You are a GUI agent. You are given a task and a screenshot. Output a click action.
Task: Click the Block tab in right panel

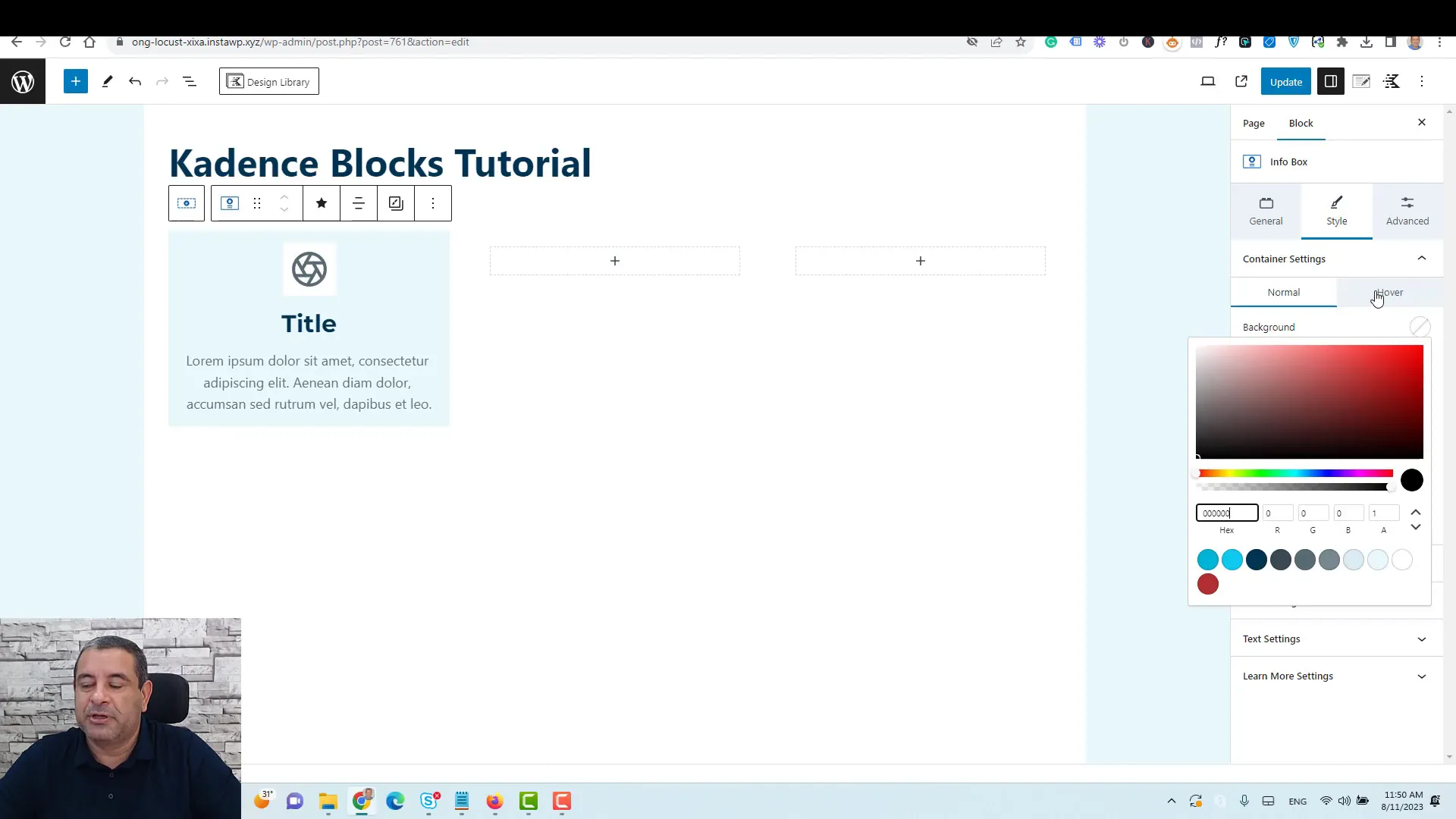[1301, 122]
